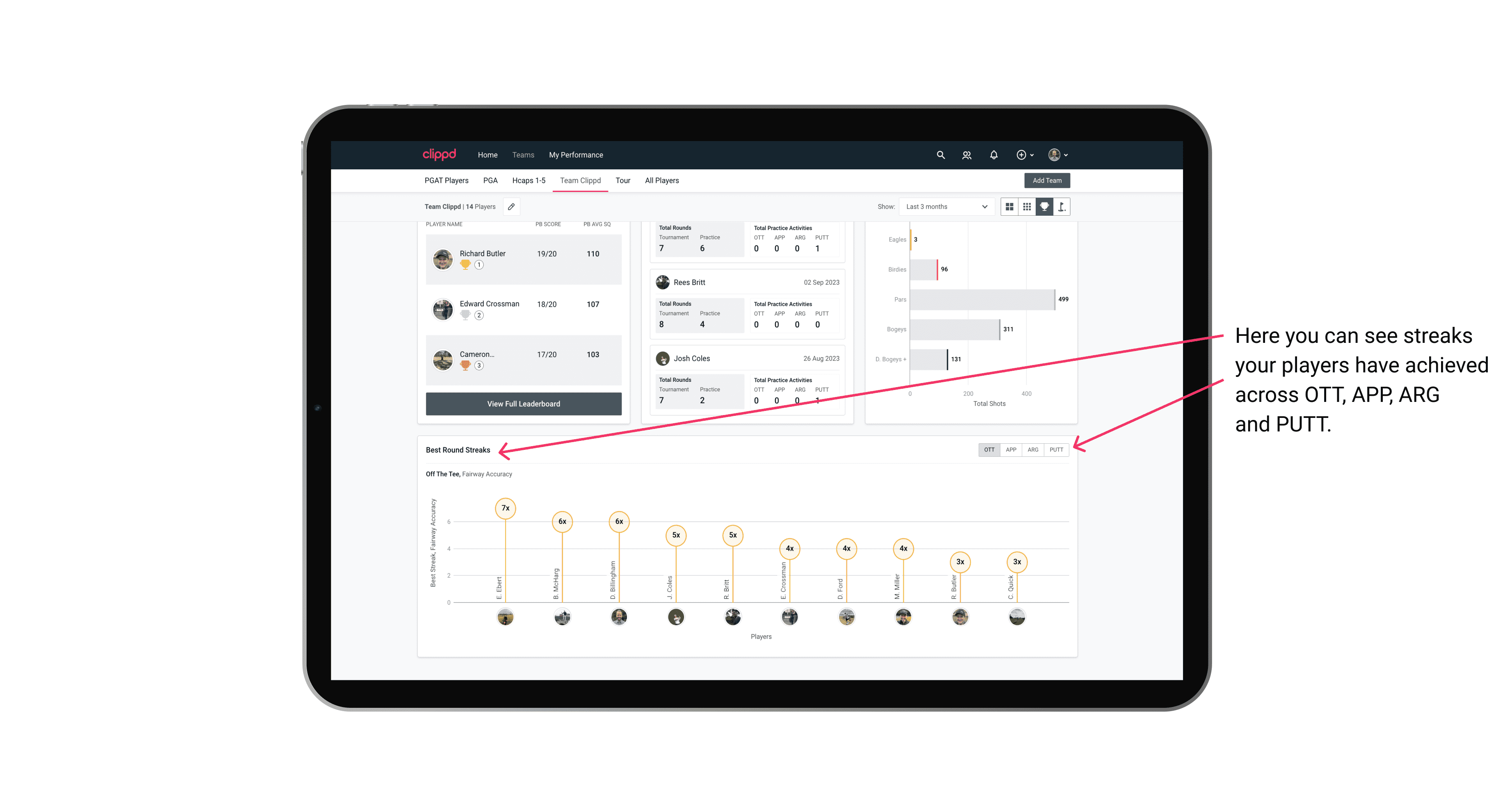1510x812 pixels.
Task: Click the ARG streak filter icon
Action: (1033, 449)
